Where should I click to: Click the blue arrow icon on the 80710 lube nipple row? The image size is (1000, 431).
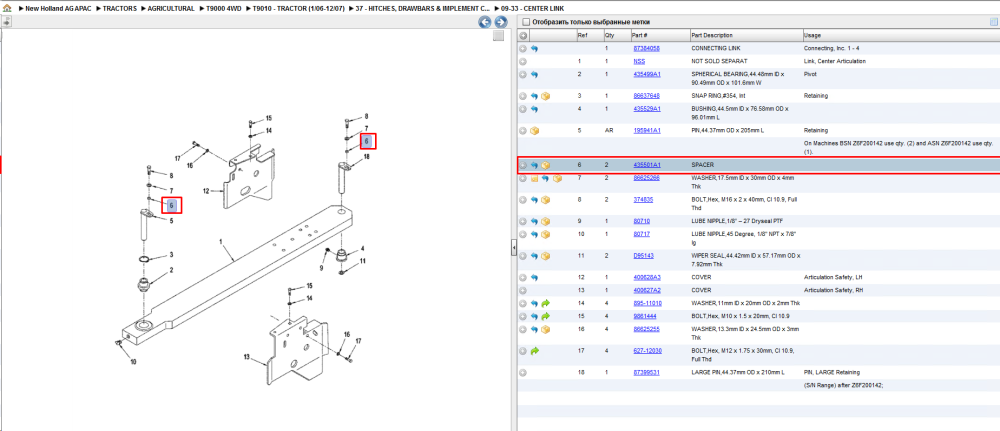pyautogui.click(x=534, y=221)
